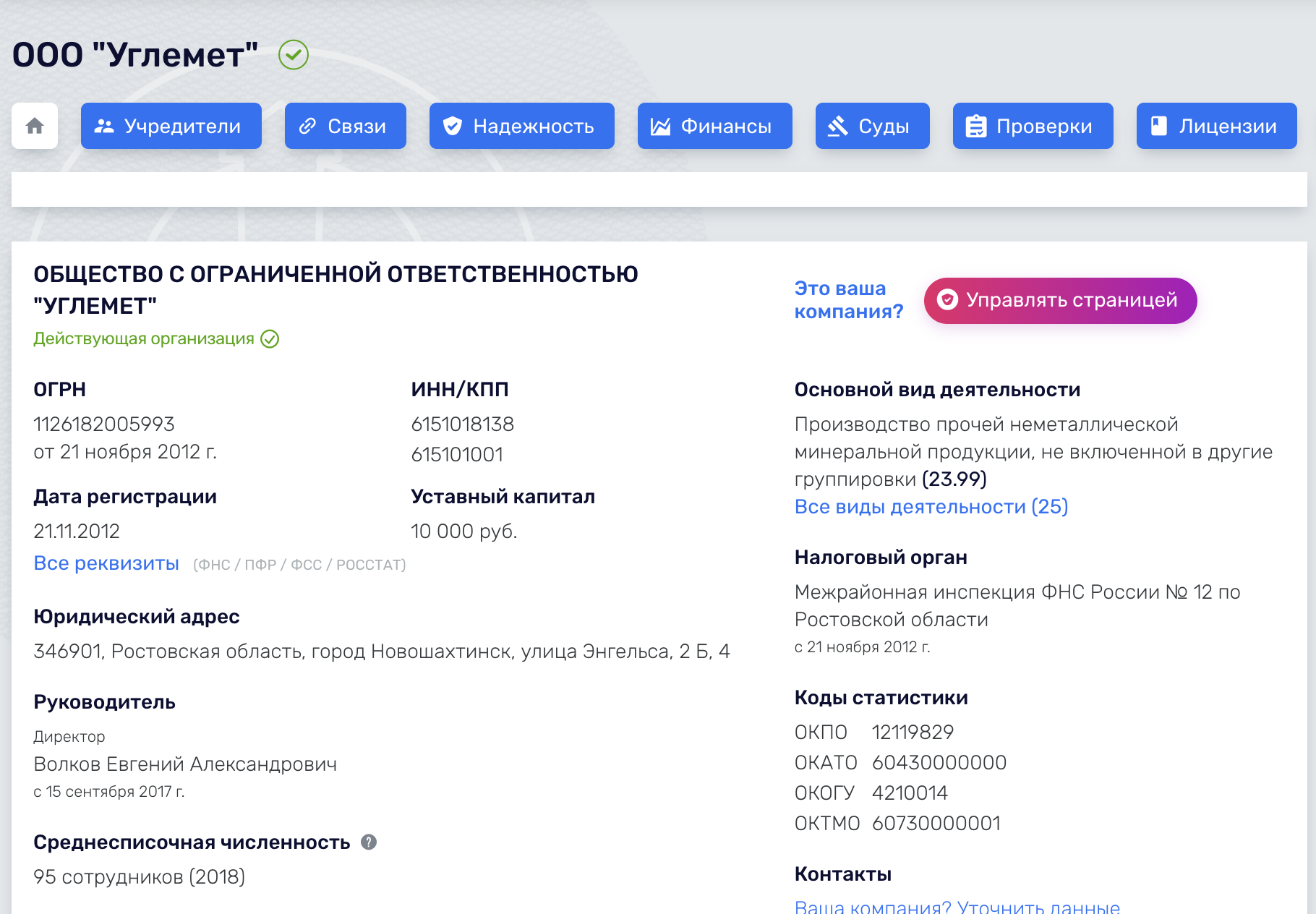Select the KPP value 615101001
Viewport: 1316px width, 914px height.
tap(457, 455)
